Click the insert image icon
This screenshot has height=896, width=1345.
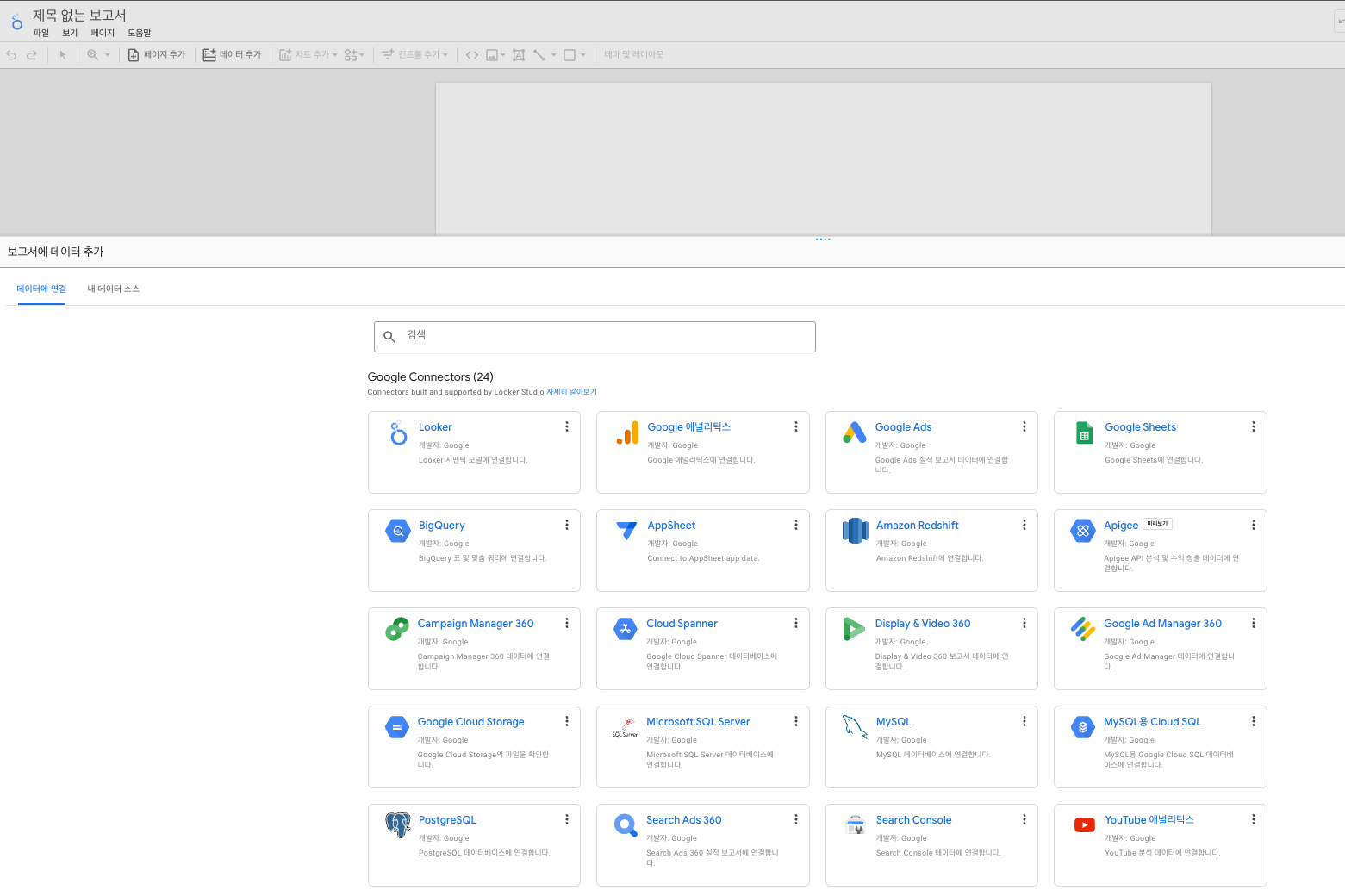point(492,55)
